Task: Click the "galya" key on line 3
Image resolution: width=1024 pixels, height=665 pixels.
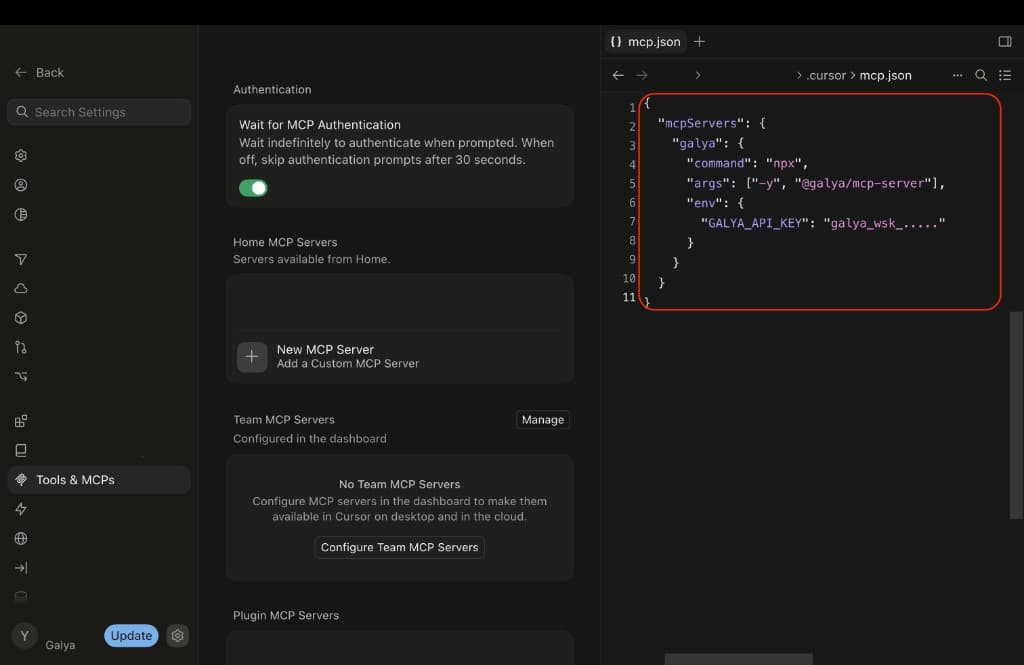Action: click(x=697, y=143)
